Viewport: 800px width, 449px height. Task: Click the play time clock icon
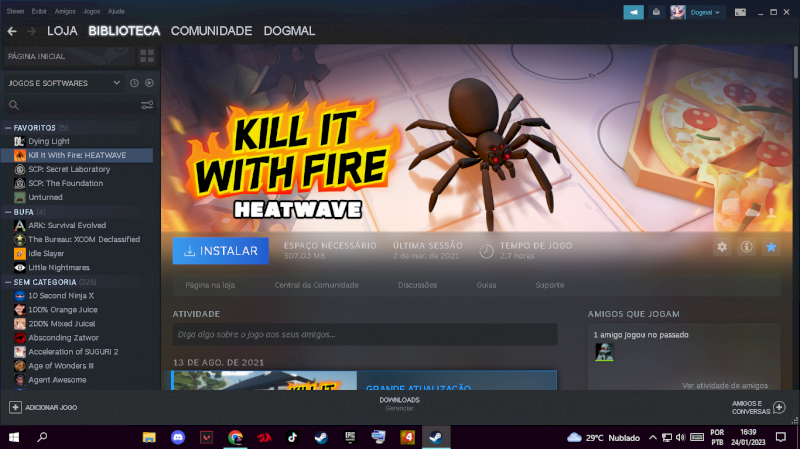click(486, 251)
